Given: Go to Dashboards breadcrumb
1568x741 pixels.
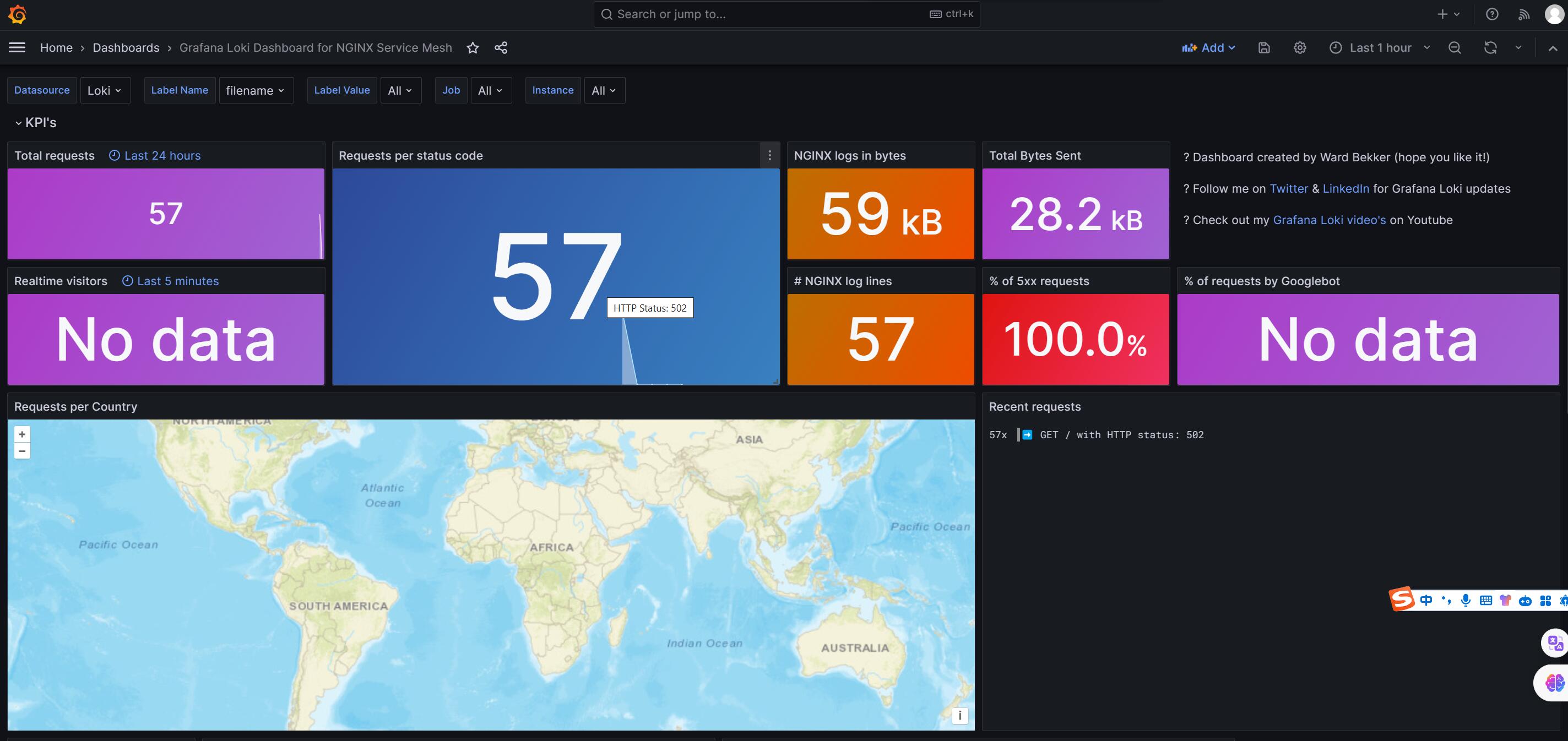Looking at the screenshot, I should pyautogui.click(x=126, y=47).
